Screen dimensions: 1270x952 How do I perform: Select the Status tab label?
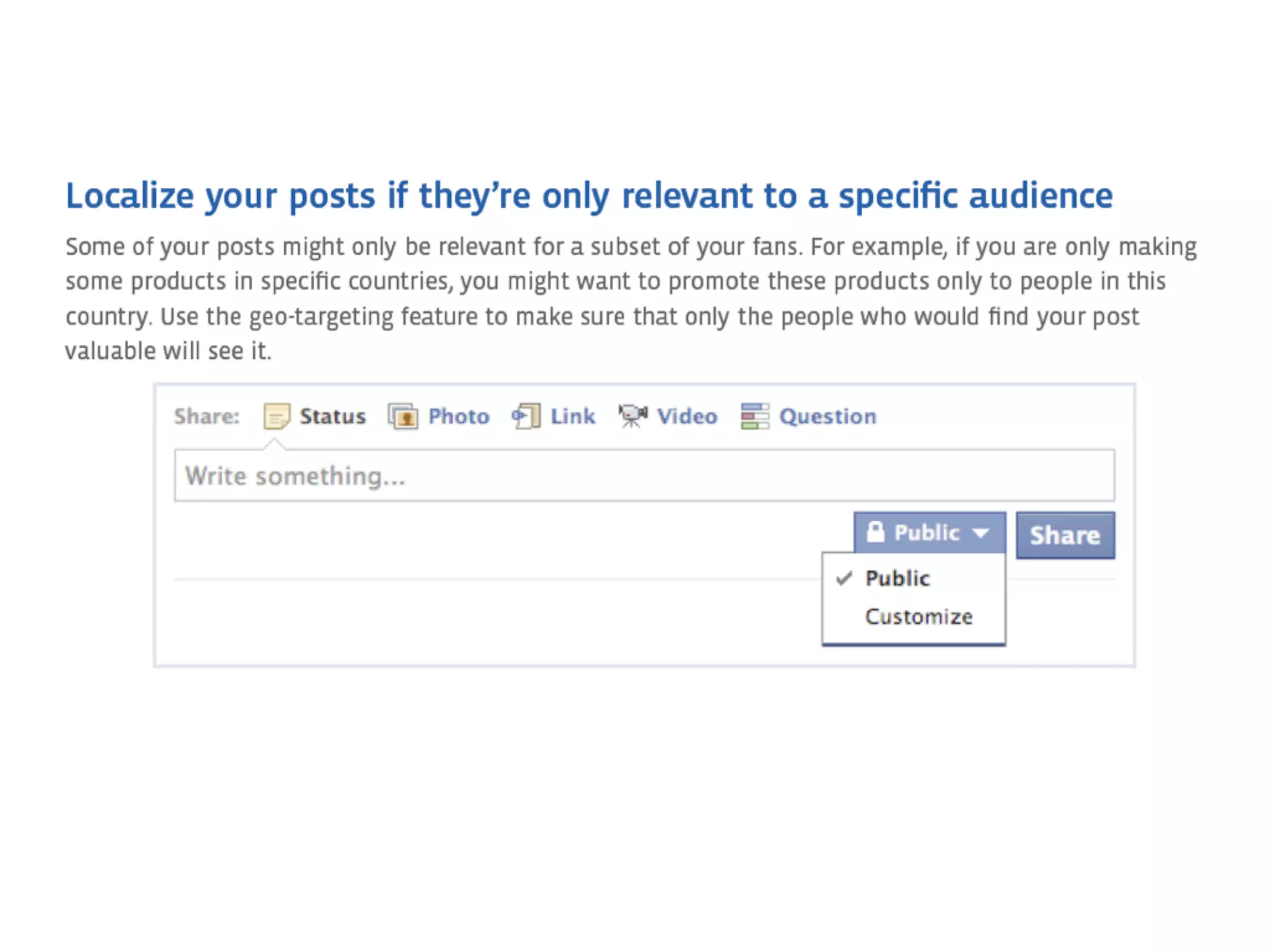[332, 416]
